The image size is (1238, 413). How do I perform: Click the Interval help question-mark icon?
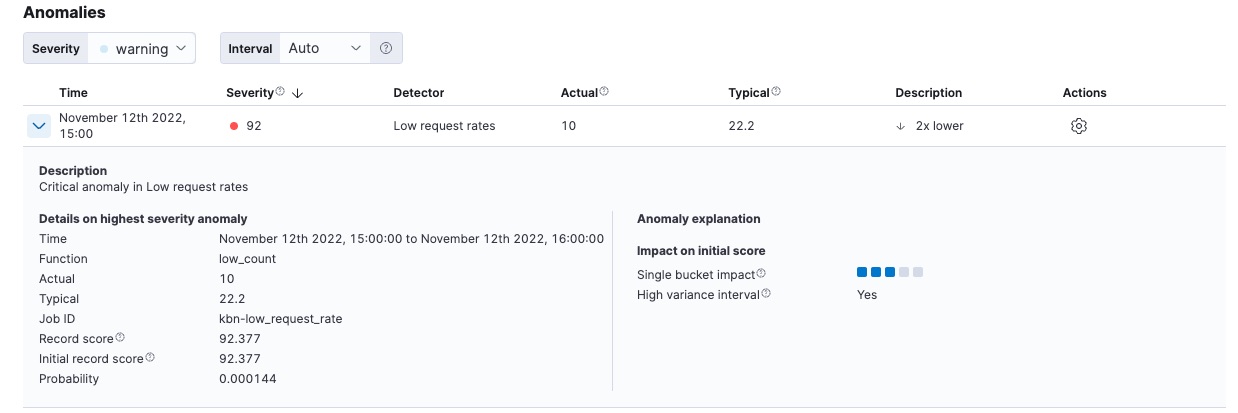click(x=386, y=48)
